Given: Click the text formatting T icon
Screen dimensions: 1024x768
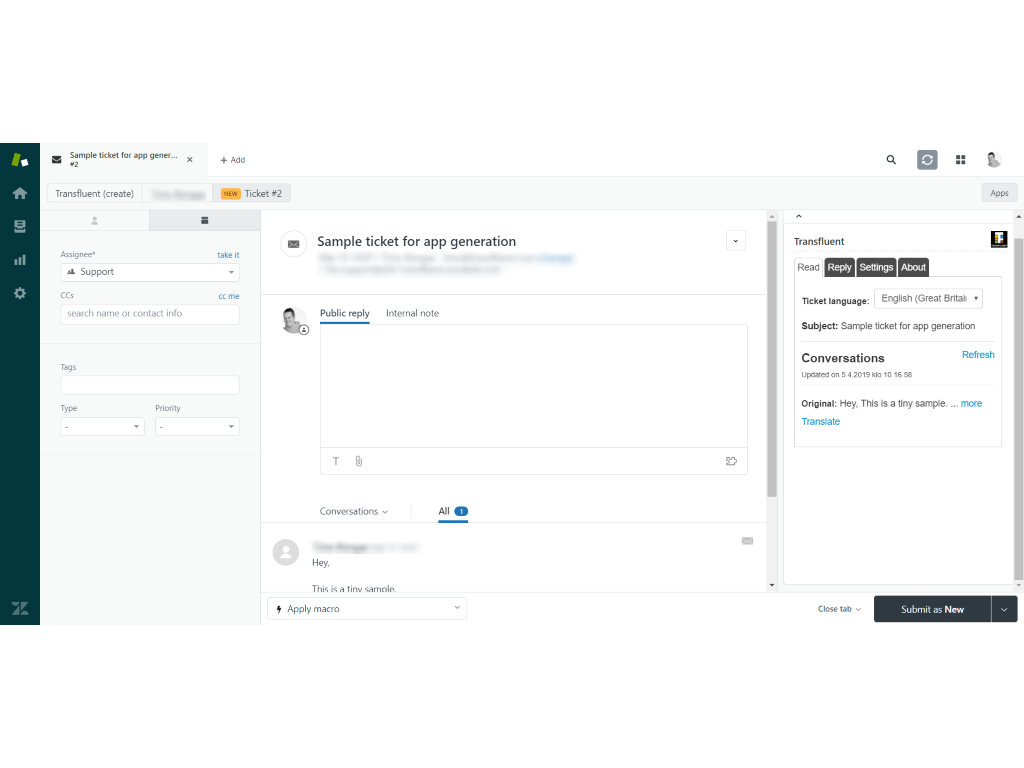Looking at the screenshot, I should [336, 461].
